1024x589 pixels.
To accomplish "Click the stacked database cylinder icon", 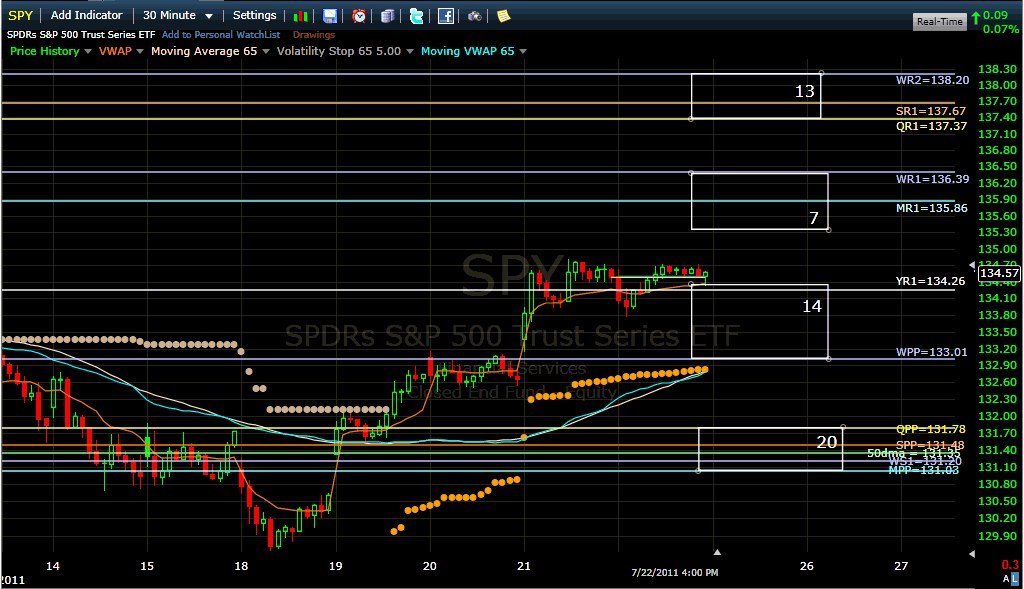I will pyautogui.click(x=388, y=16).
